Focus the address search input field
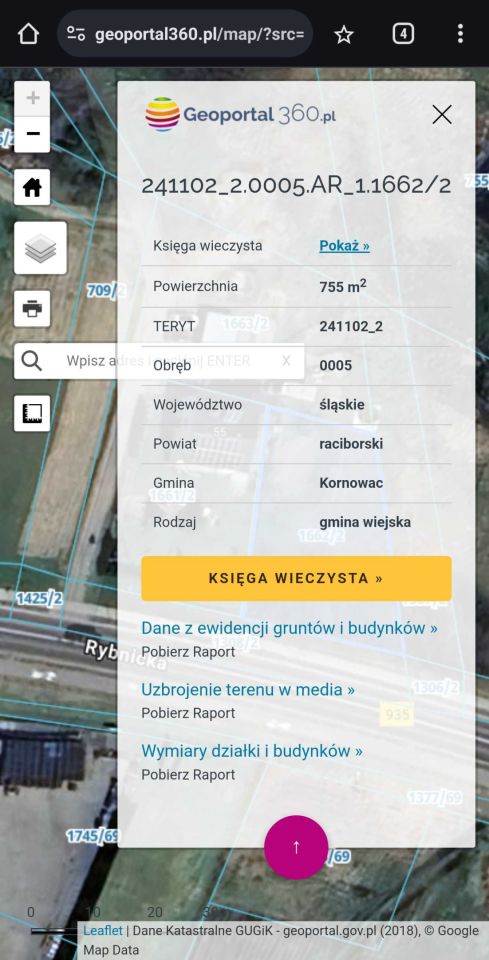The image size is (489, 960). tap(159, 361)
